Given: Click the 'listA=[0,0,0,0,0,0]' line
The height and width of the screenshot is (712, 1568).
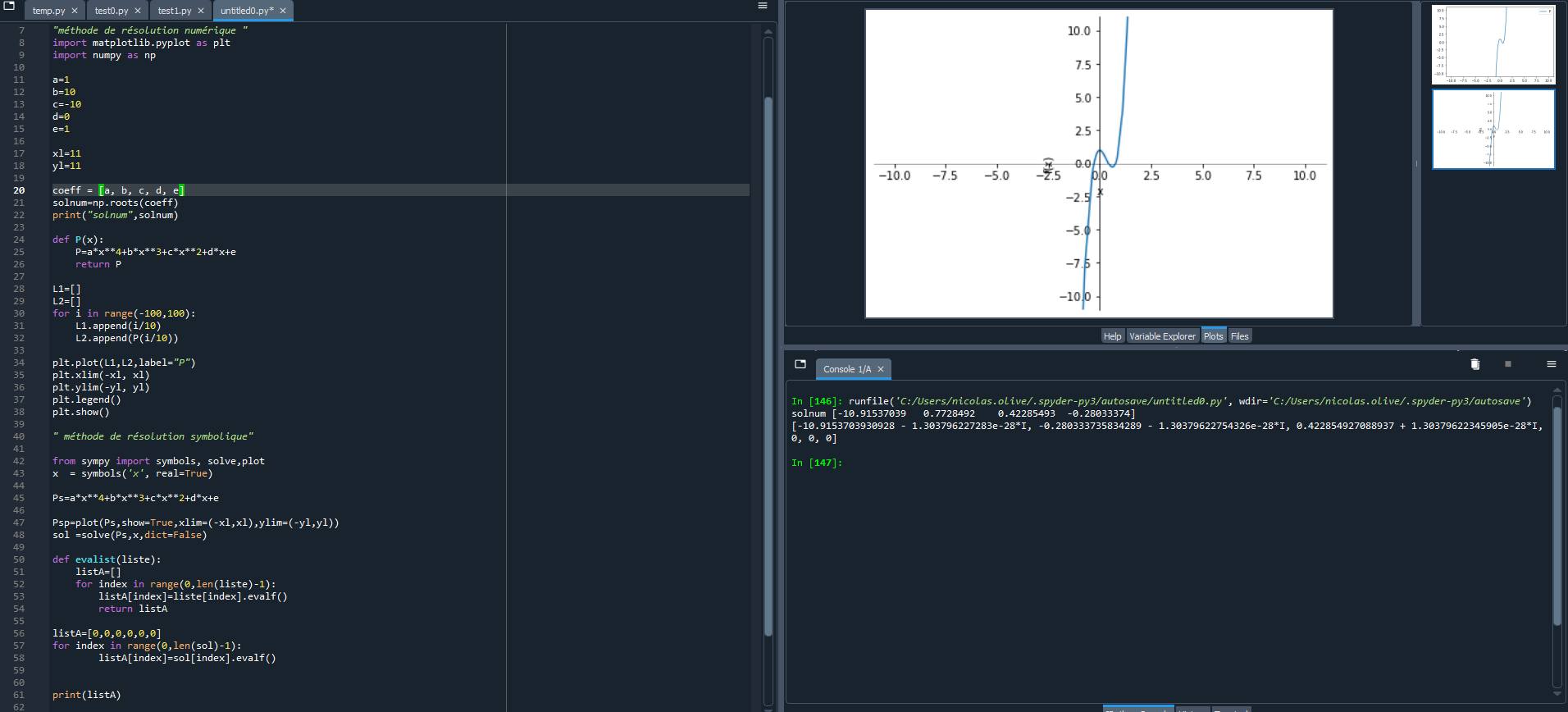Looking at the screenshot, I should [x=107, y=633].
